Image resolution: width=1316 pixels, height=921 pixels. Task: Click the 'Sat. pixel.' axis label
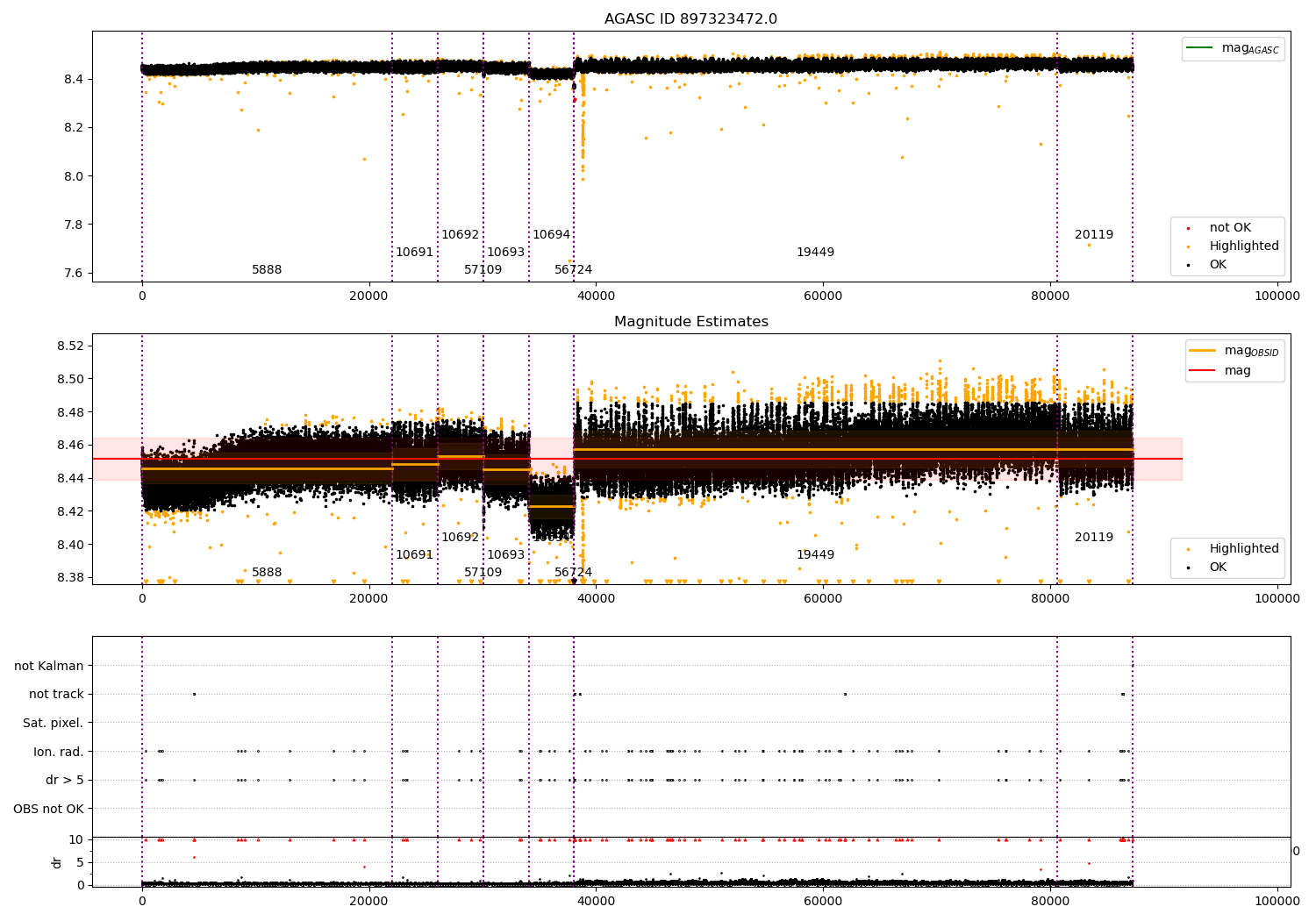tap(54, 724)
